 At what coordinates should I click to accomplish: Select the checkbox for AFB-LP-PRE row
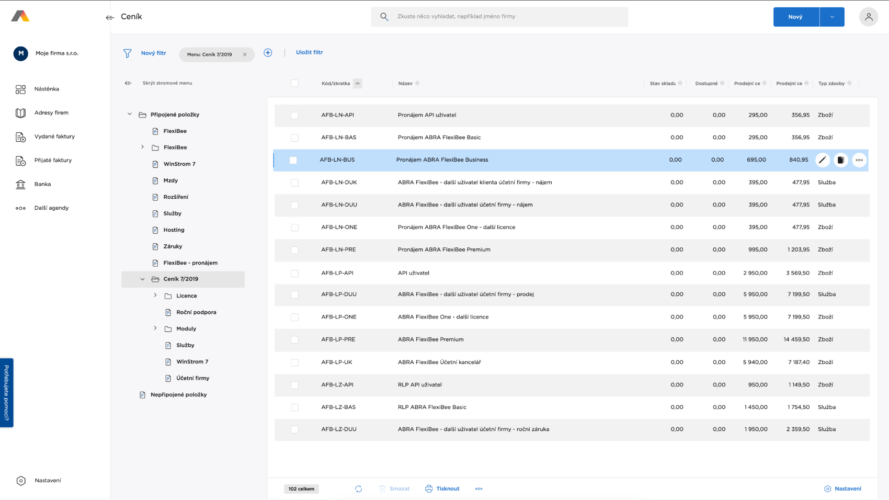(294, 340)
